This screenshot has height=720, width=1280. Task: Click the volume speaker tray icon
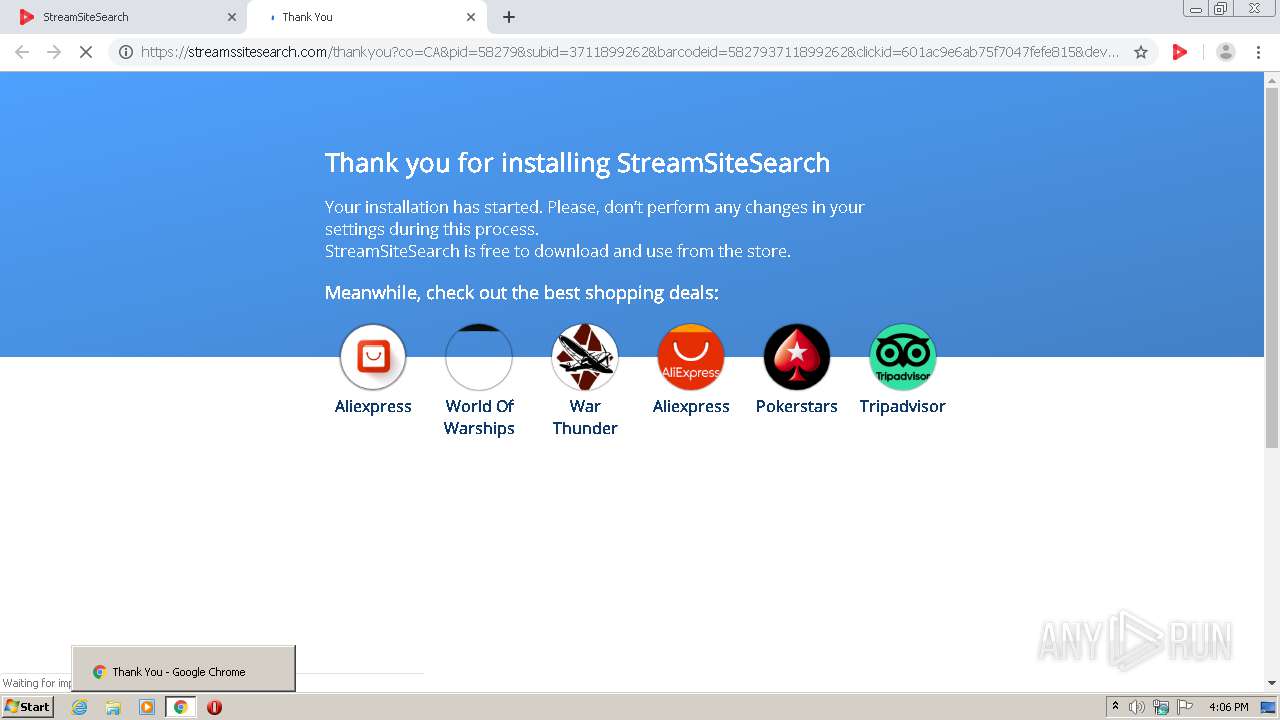(x=1137, y=707)
